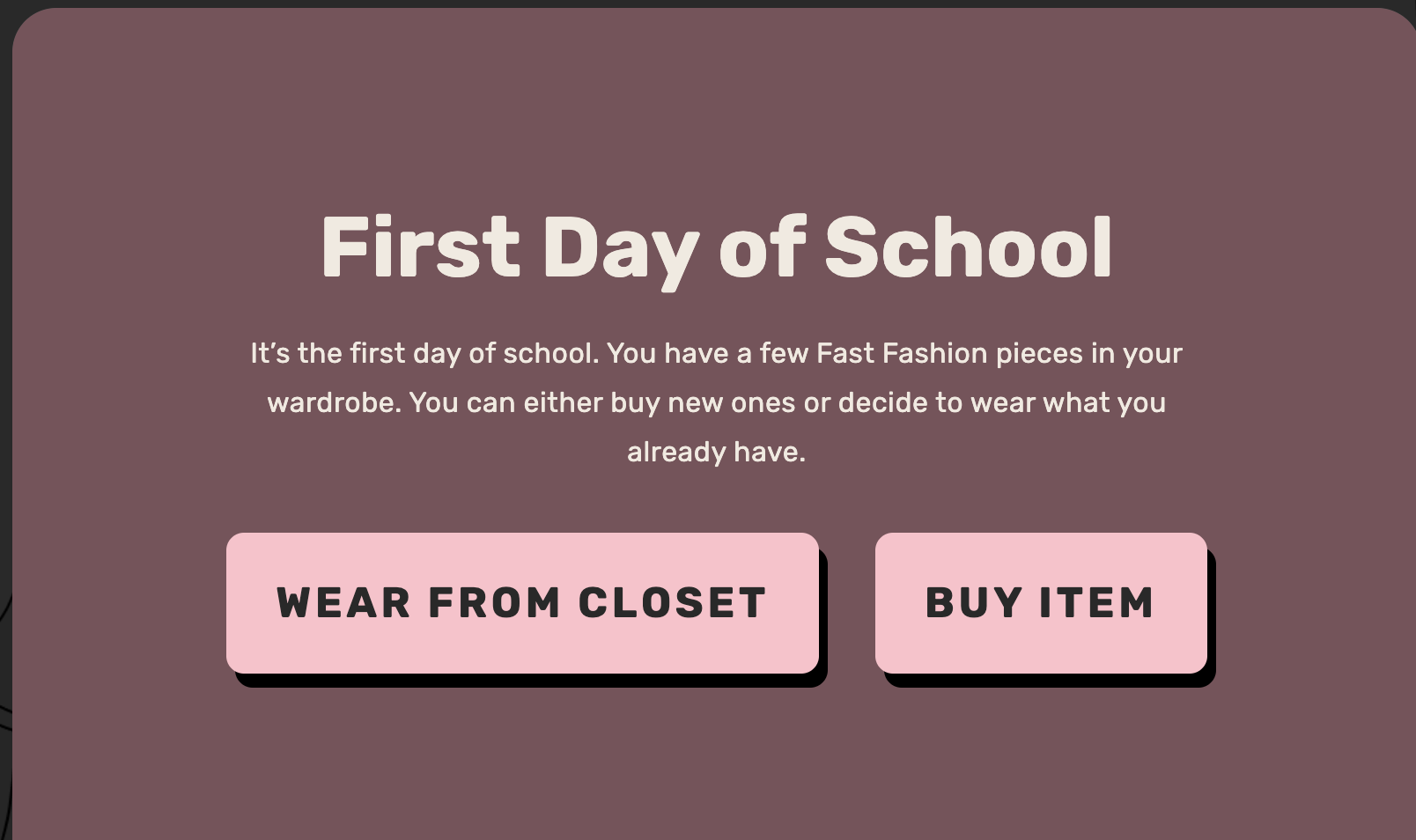This screenshot has height=840, width=1416.
Task: Click the word wardrobe in the paragraph
Action: pyautogui.click(x=334, y=402)
